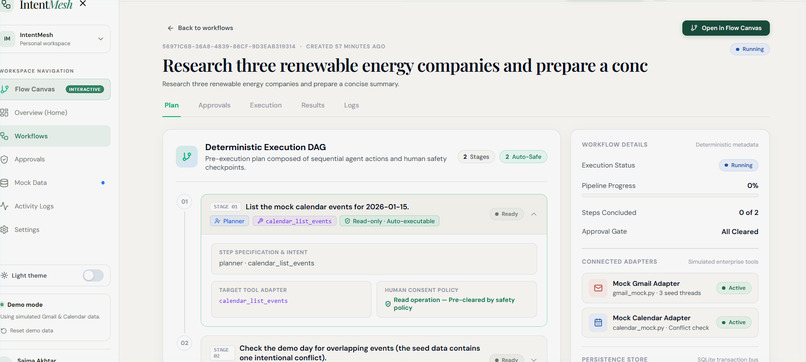Open the Mock Data page

55,183
